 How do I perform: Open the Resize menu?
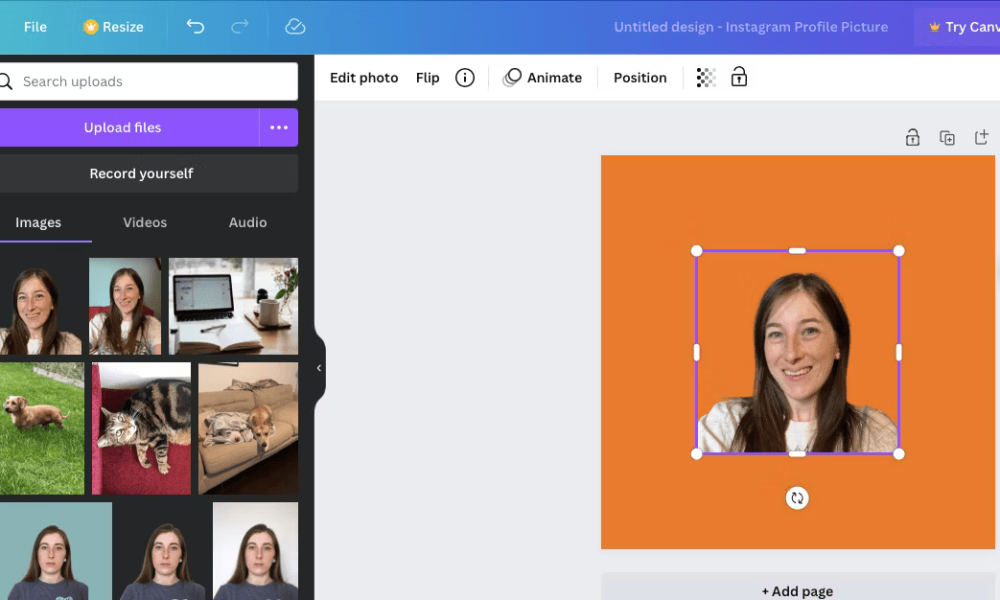click(x=114, y=27)
